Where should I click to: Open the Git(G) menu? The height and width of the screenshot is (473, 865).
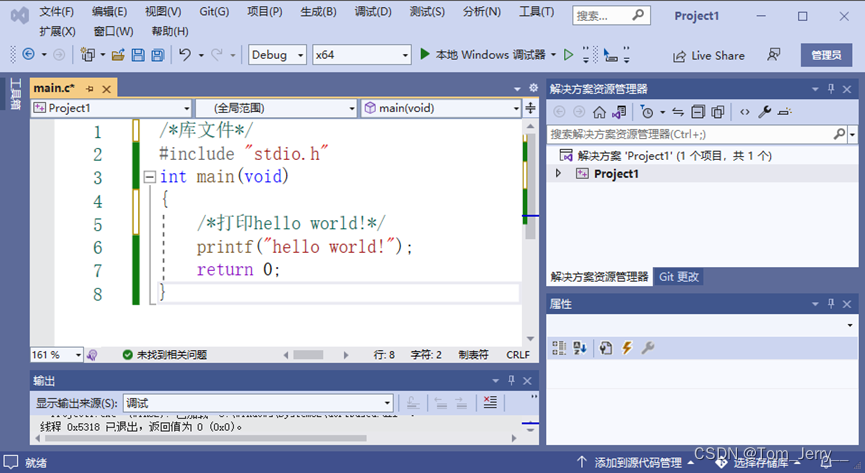(214, 12)
